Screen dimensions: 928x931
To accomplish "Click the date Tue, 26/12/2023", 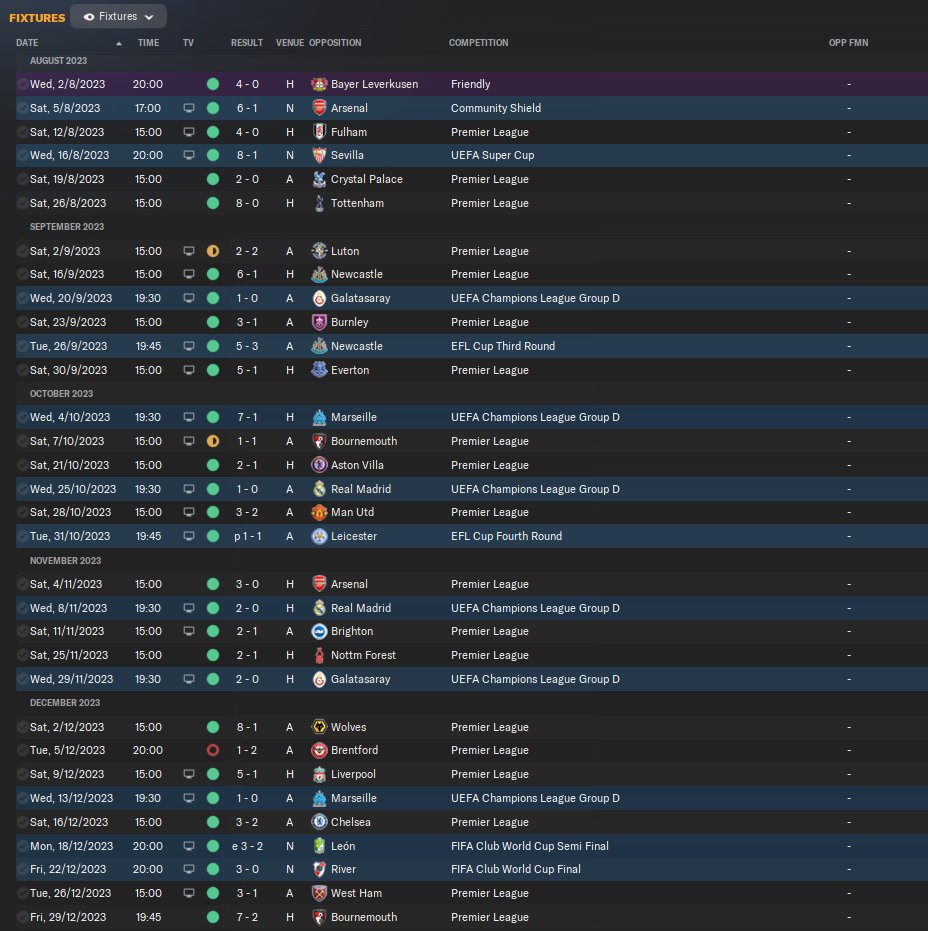I will (71, 894).
